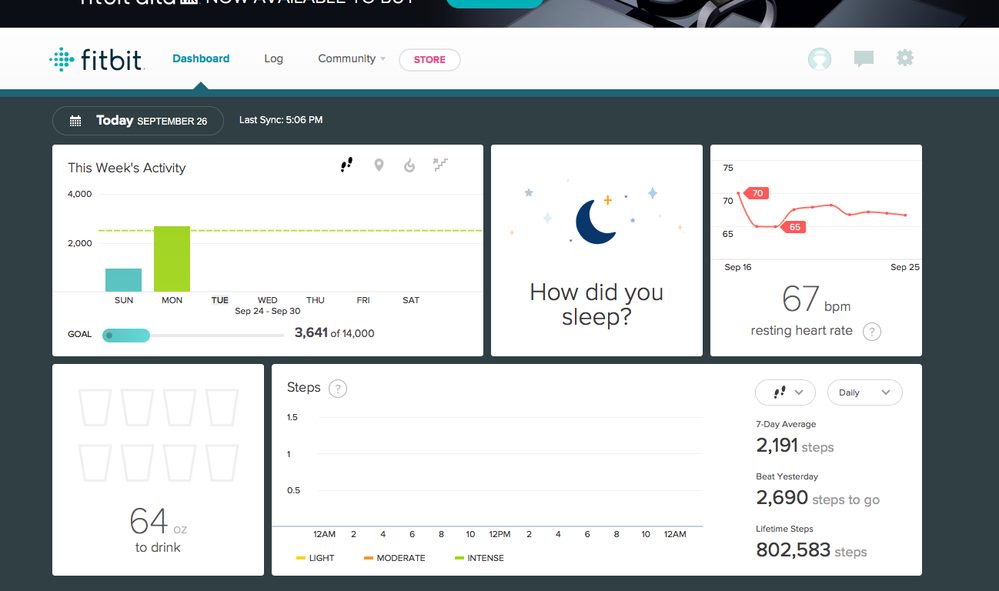Open the profile avatar icon
Viewport: 999px width, 591px height.
click(x=819, y=59)
